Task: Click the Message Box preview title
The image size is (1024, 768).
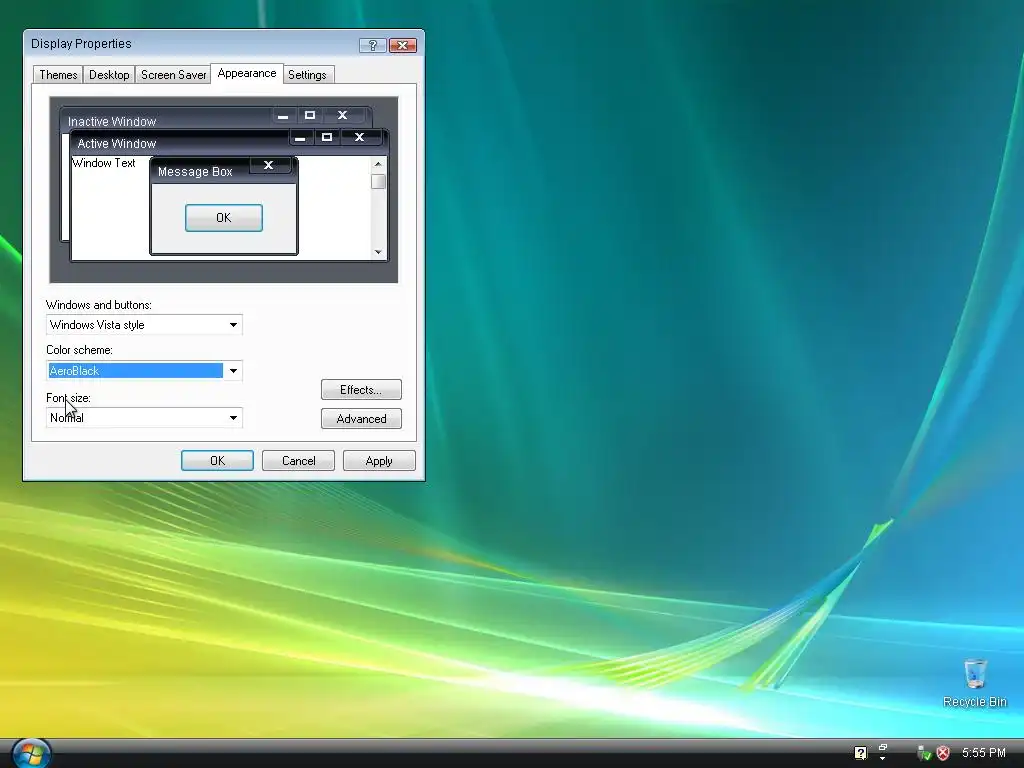Action: pyautogui.click(x=195, y=172)
